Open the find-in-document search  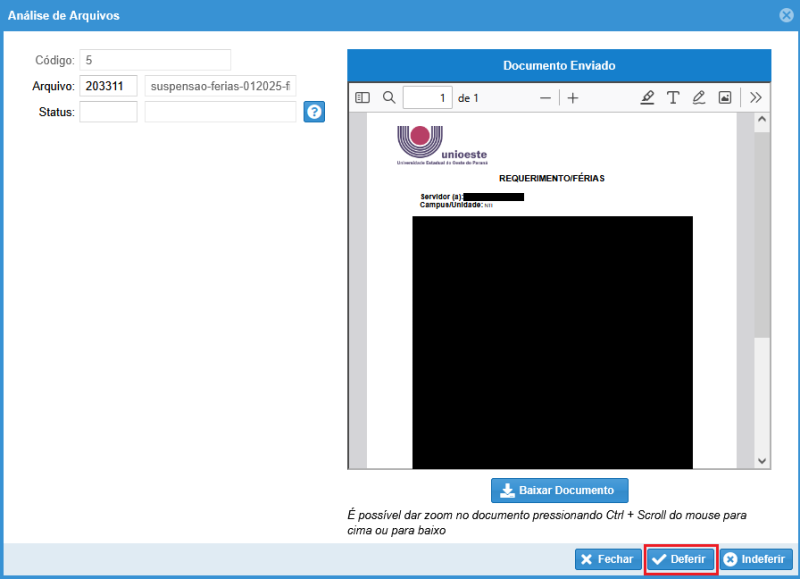pyautogui.click(x=389, y=98)
